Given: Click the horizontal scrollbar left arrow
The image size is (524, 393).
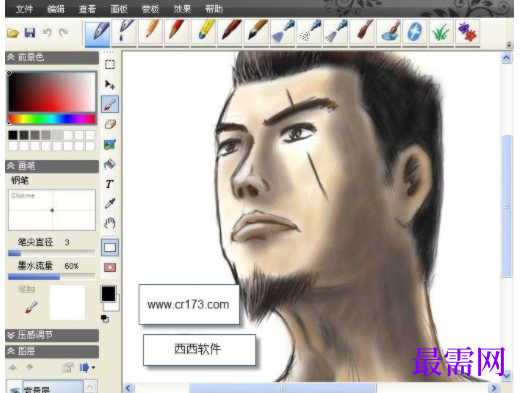Looking at the screenshot, I should [x=128, y=388].
